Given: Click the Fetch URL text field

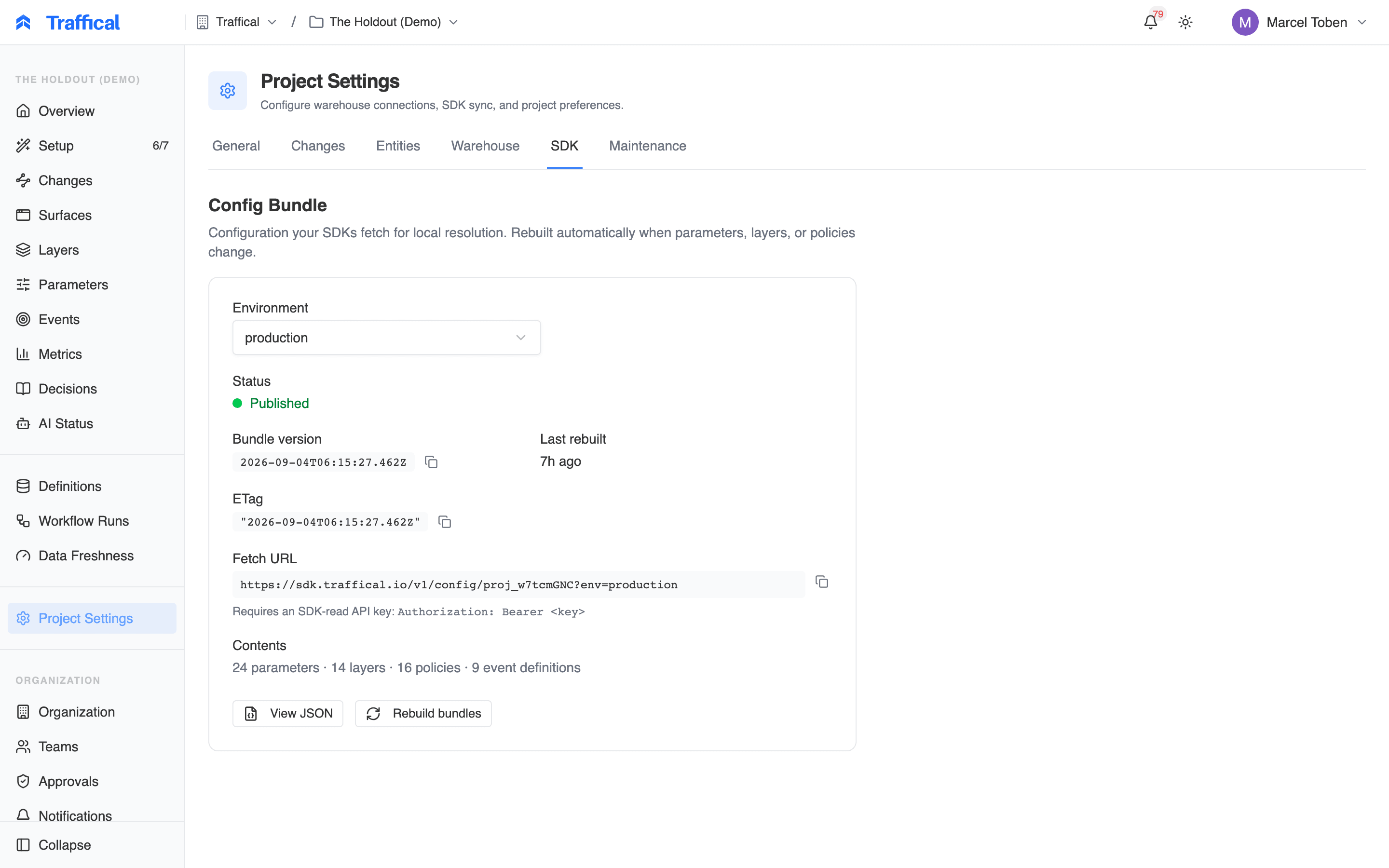Looking at the screenshot, I should click(518, 584).
